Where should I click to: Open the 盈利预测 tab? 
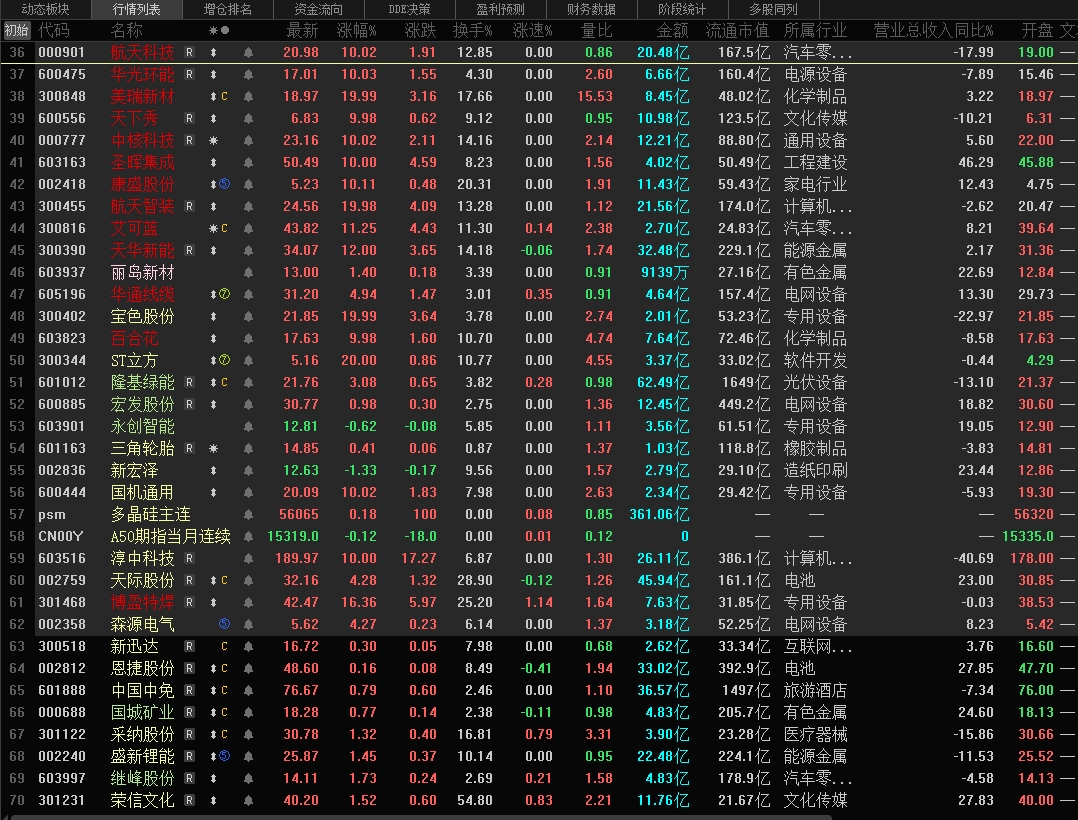(x=500, y=10)
